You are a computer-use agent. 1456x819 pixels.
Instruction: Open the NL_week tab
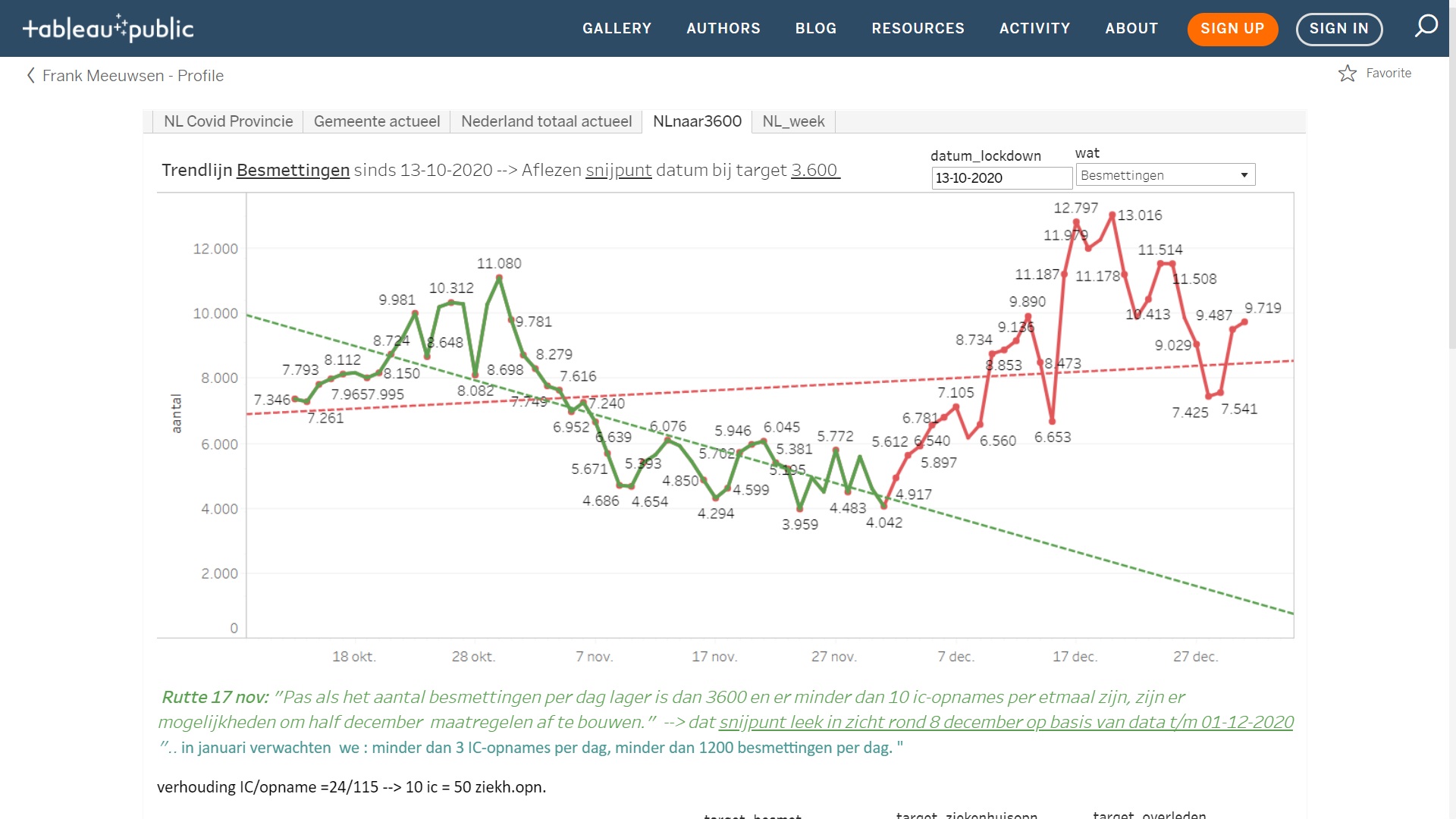pyautogui.click(x=792, y=121)
